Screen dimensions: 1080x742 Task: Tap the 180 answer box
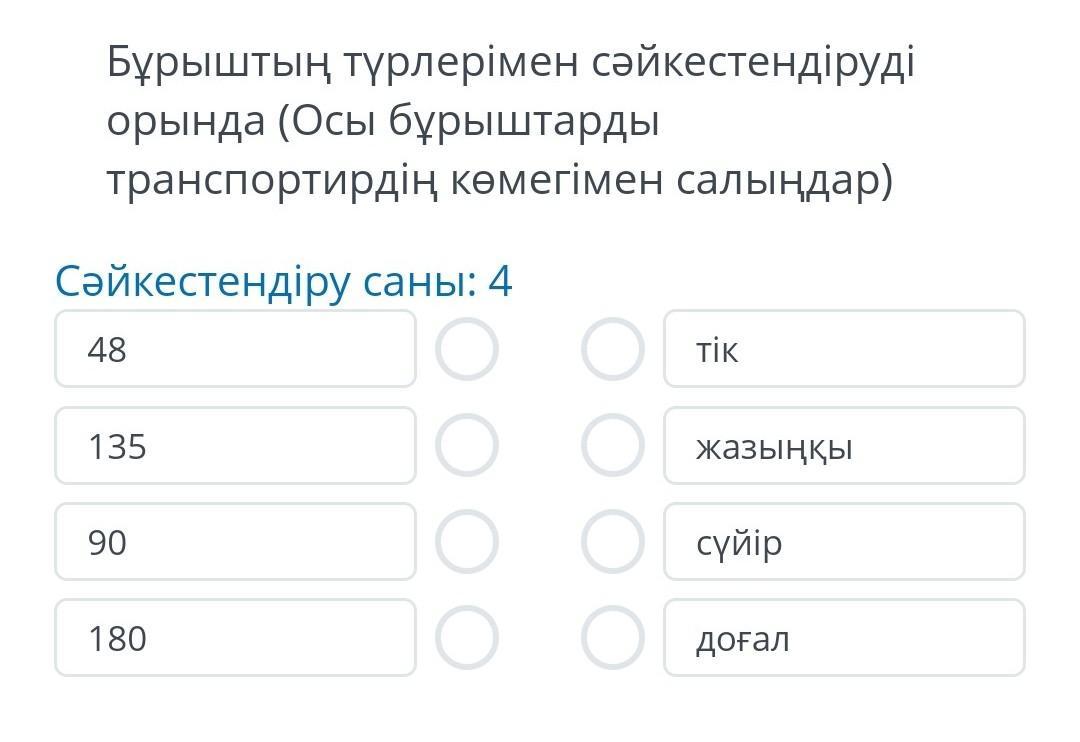235,637
